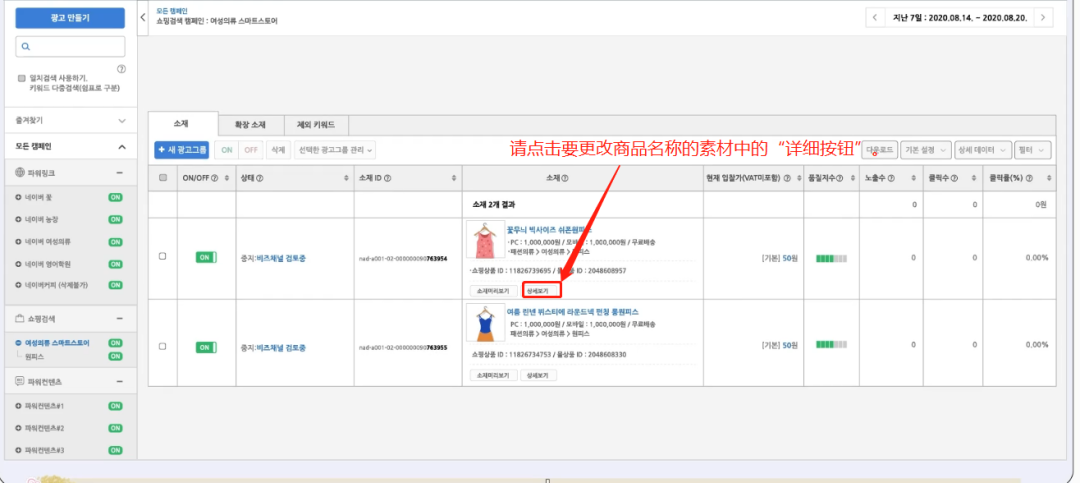Sort by the 클릭률(%) column arrows
1080x483 pixels.
(x=1048, y=178)
